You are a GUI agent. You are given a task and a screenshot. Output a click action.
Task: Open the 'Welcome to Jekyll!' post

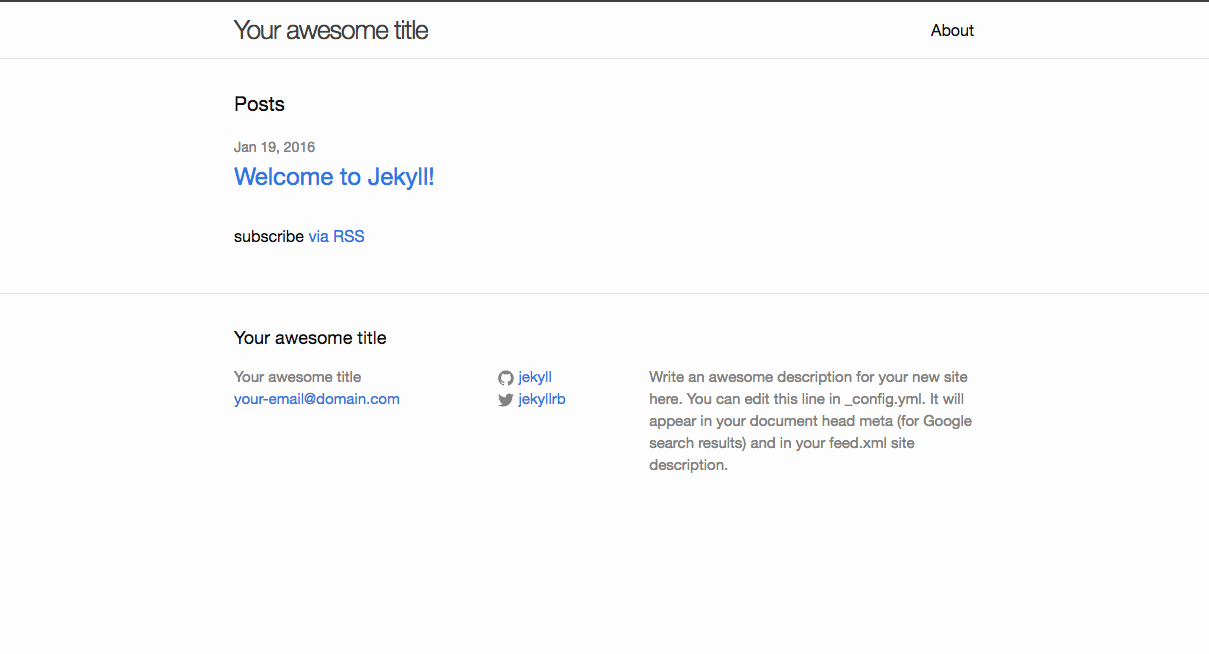point(334,177)
